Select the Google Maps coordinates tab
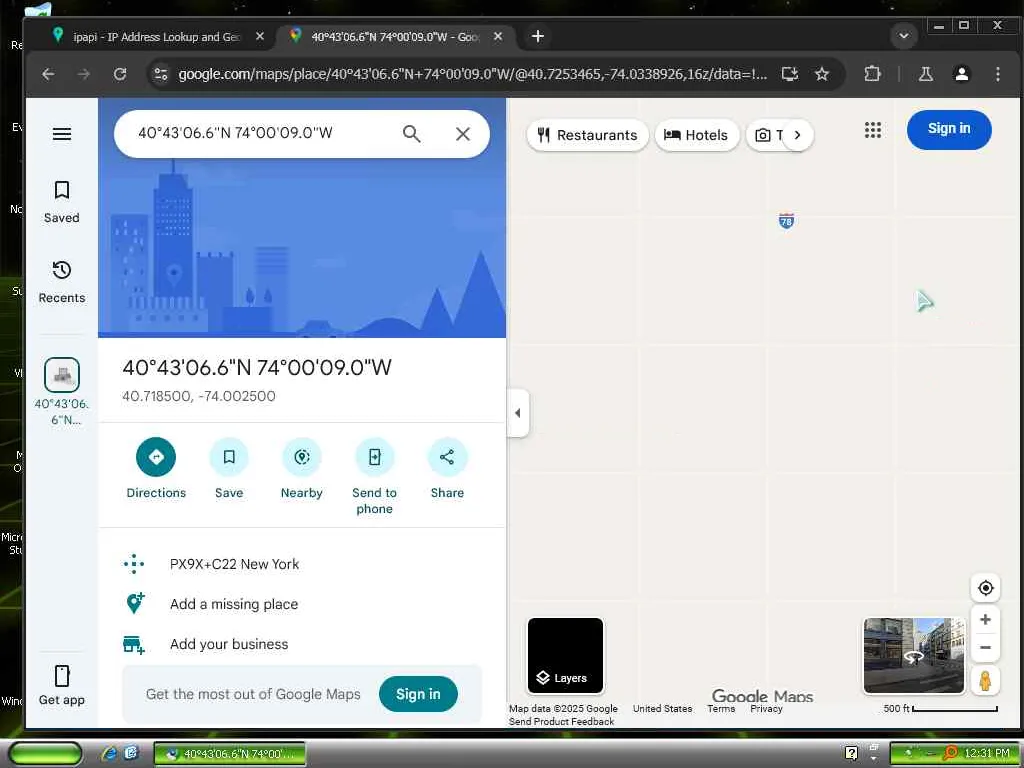 click(394, 37)
